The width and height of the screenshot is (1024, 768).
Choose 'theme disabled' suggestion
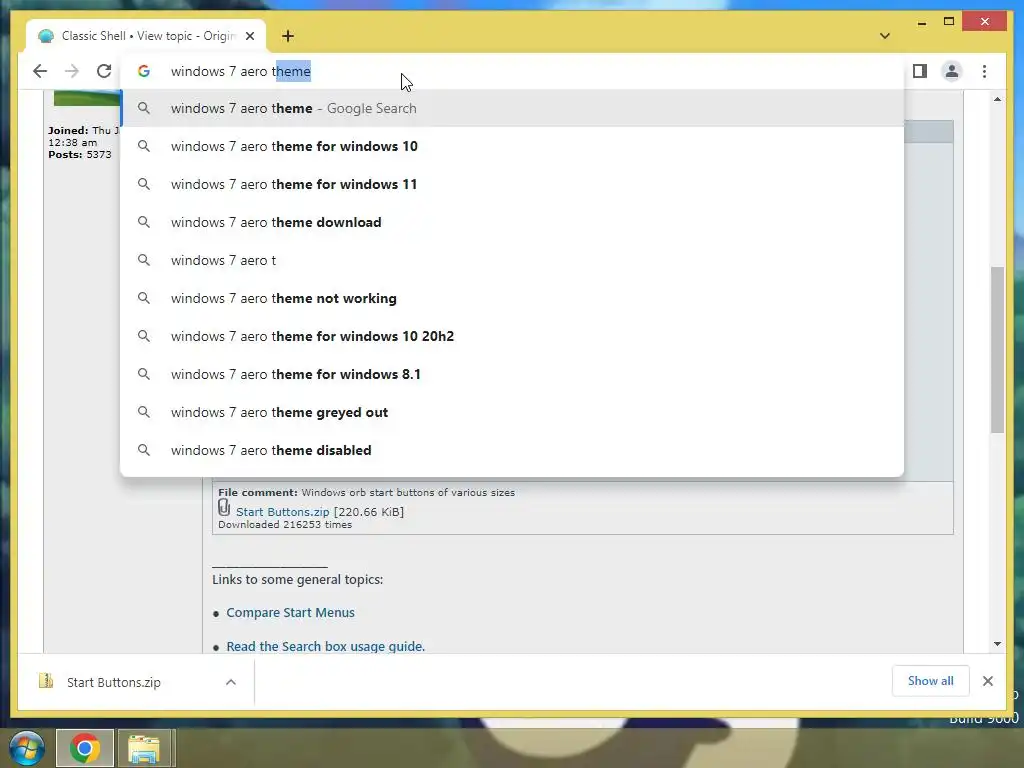pos(513,450)
